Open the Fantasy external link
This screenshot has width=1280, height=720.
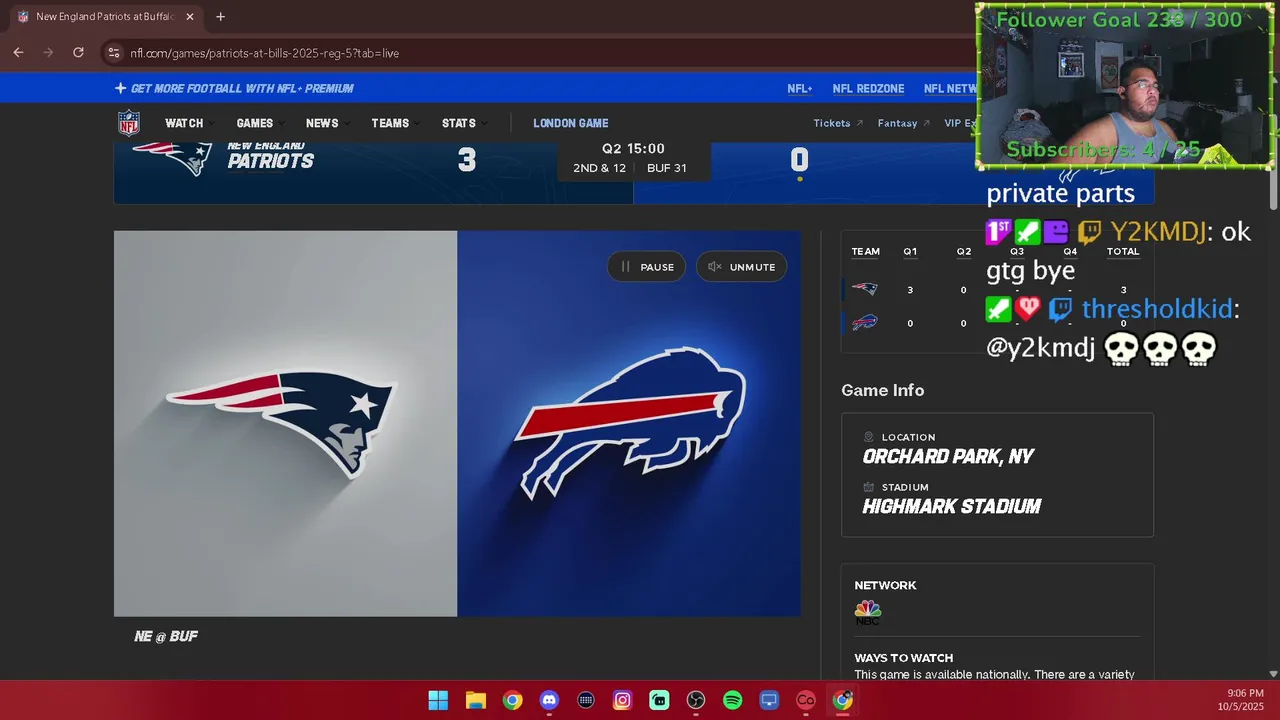pyautogui.click(x=903, y=123)
